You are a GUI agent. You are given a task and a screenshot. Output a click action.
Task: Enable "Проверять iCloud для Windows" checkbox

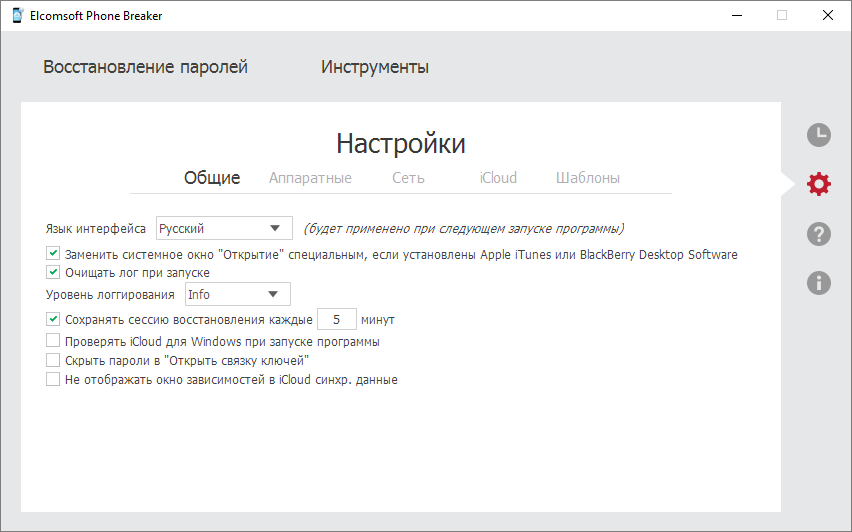(53, 341)
